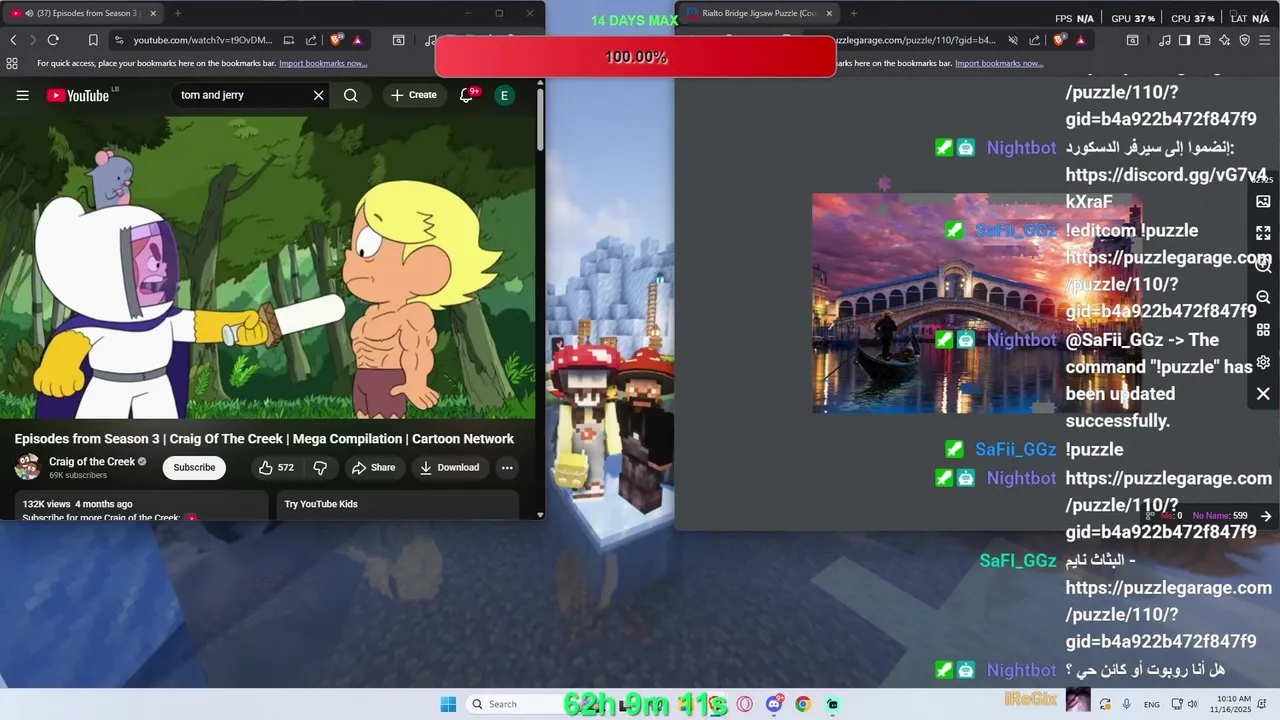The image size is (1280, 720).
Task: Open the more actions (three dots) menu
Action: tap(507, 467)
